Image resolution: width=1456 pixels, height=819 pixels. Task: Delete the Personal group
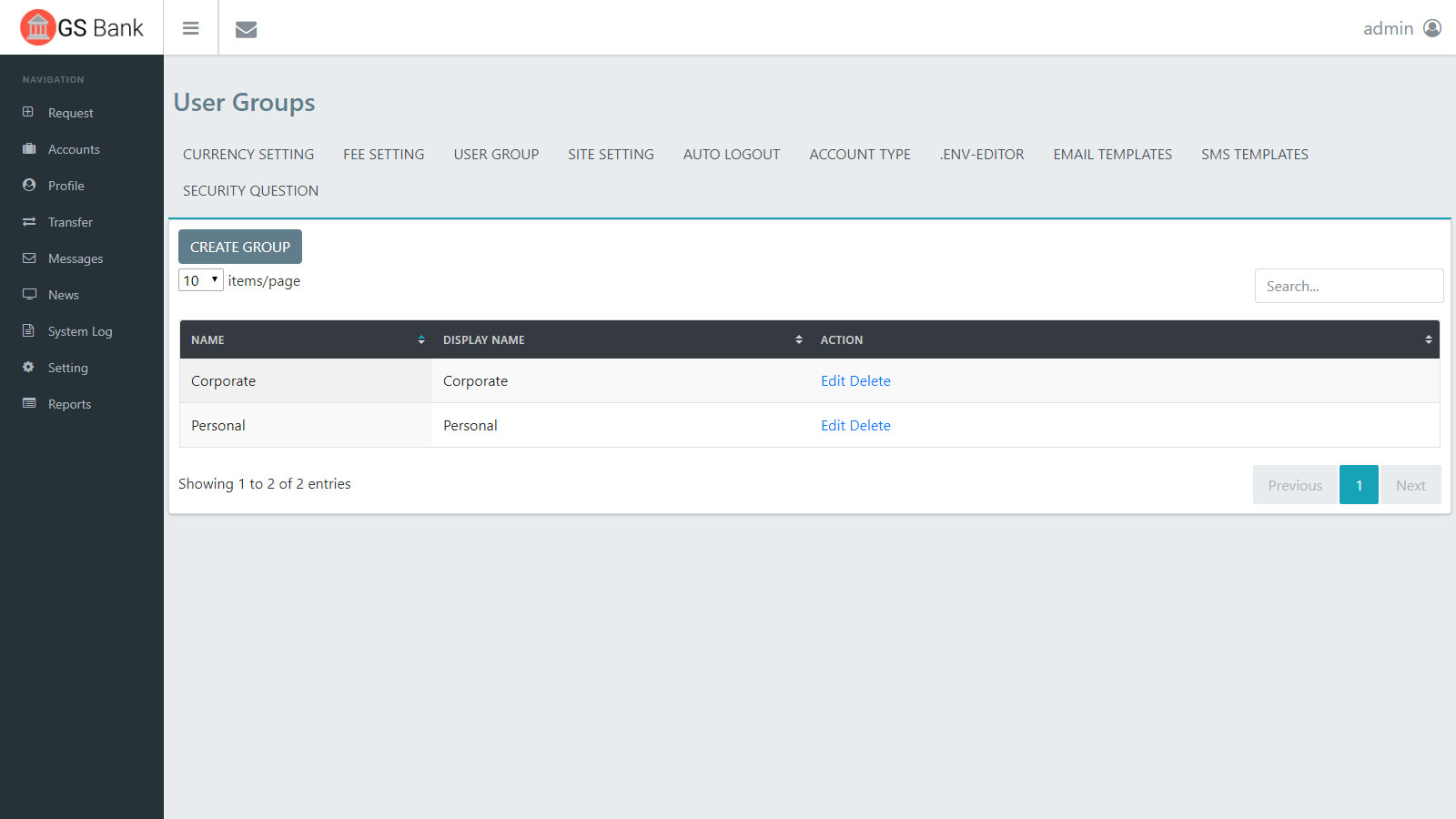(870, 426)
